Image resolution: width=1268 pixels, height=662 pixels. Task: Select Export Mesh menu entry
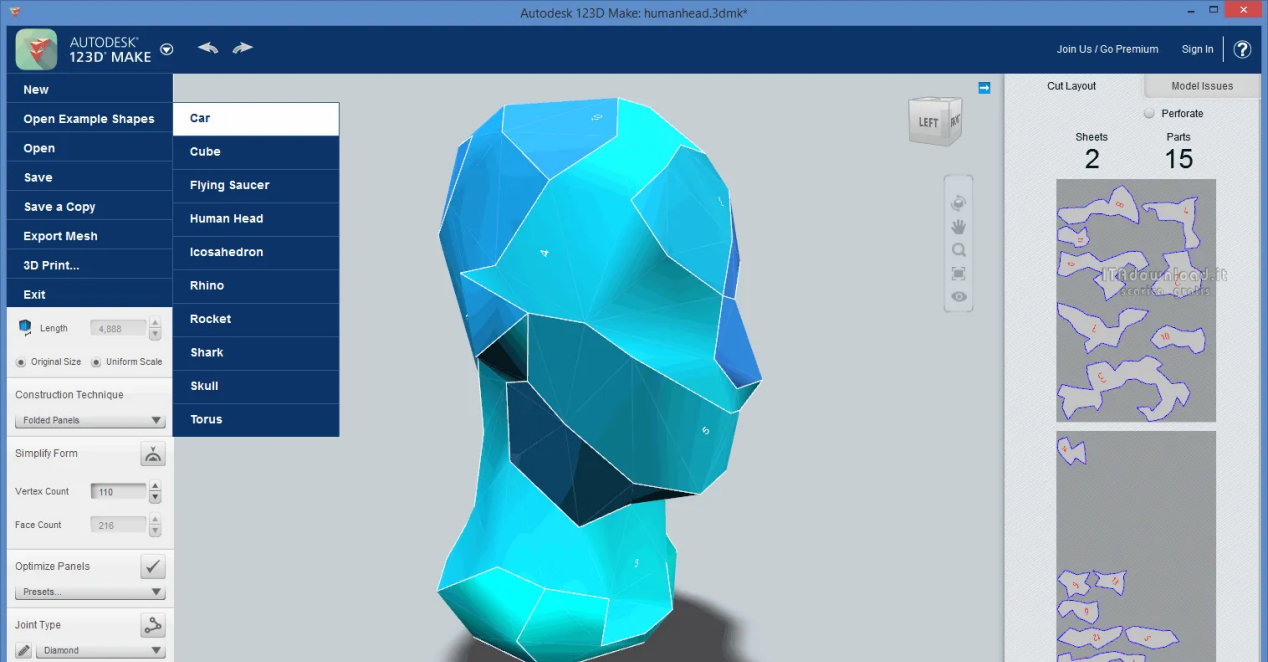pos(90,236)
